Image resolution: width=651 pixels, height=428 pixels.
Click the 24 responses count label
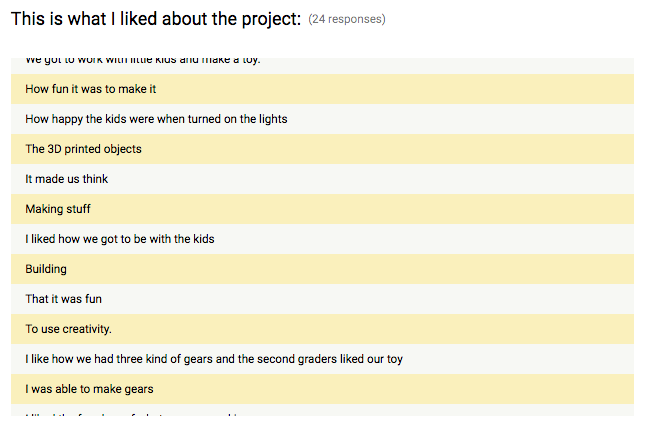347,19
